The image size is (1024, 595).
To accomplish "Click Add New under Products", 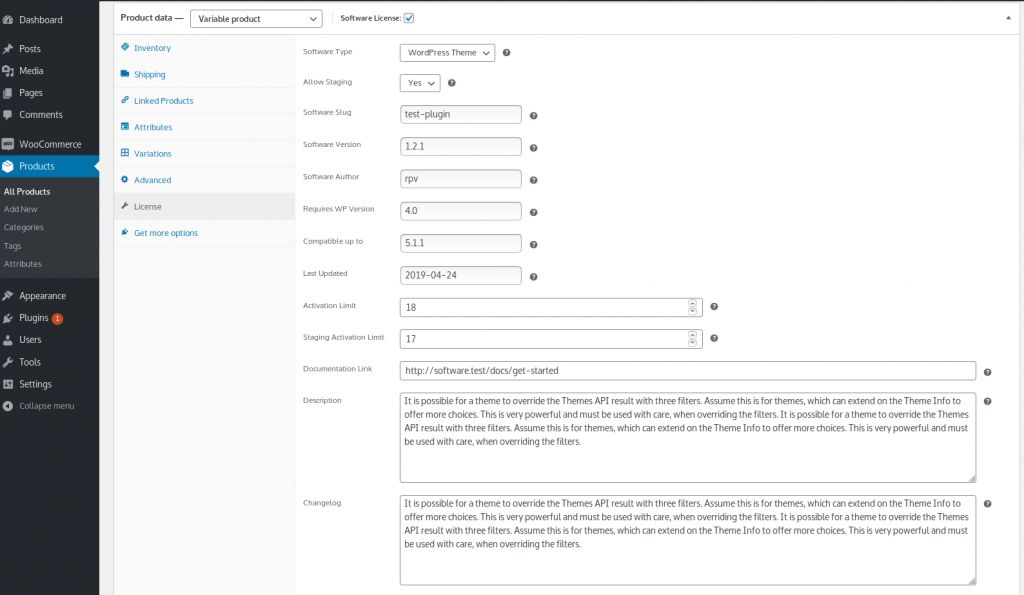I will [x=20, y=210].
